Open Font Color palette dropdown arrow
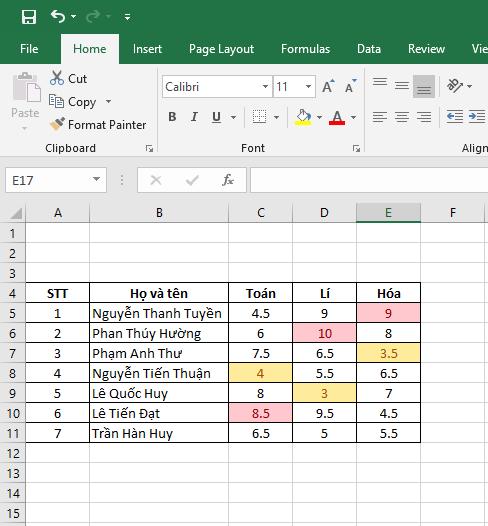Screen dimensions: 488x526 pyautogui.click(x=353, y=117)
